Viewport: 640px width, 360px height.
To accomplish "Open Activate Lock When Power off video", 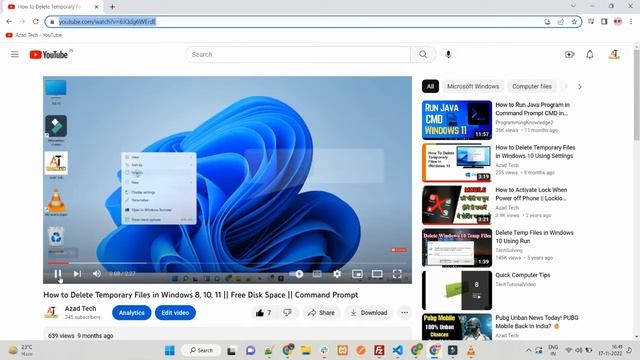I will point(457,205).
